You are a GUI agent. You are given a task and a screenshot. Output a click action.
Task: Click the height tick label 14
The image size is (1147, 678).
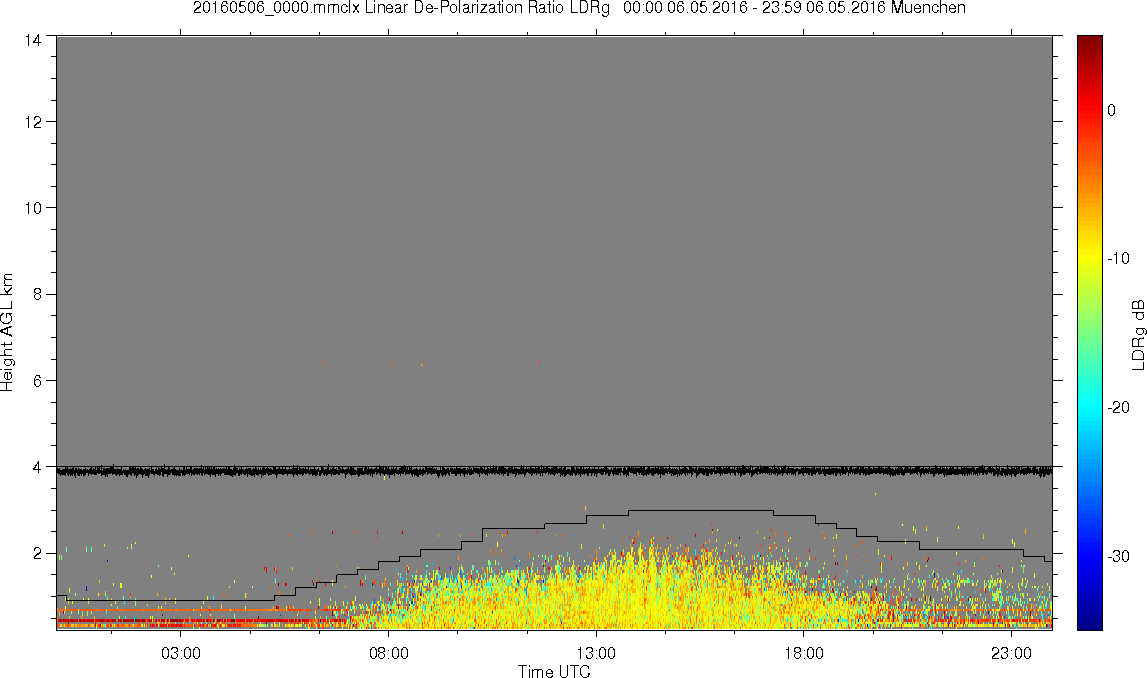(x=32, y=41)
